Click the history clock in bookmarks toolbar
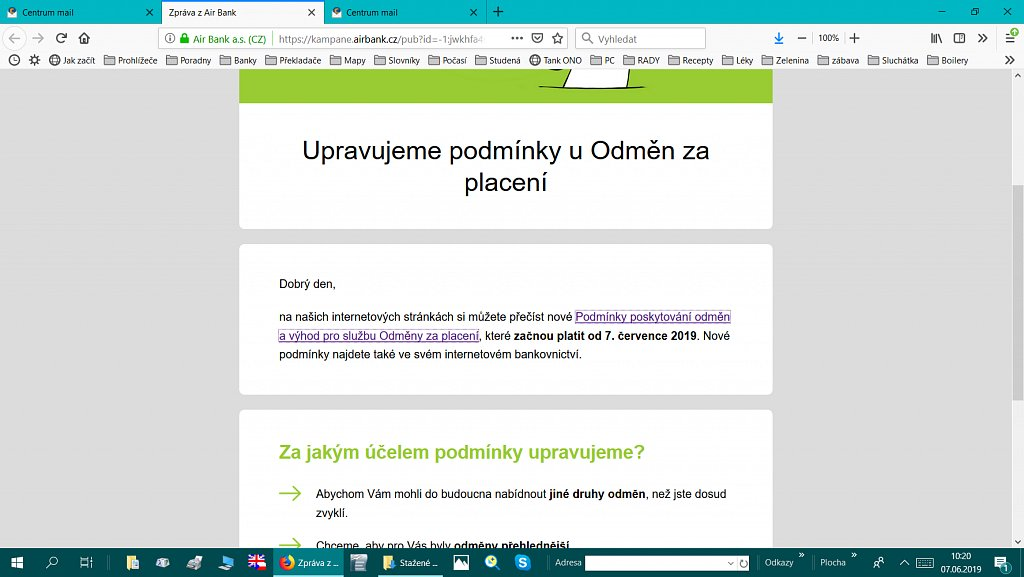Viewport: 1024px width, 577px height. 14,60
